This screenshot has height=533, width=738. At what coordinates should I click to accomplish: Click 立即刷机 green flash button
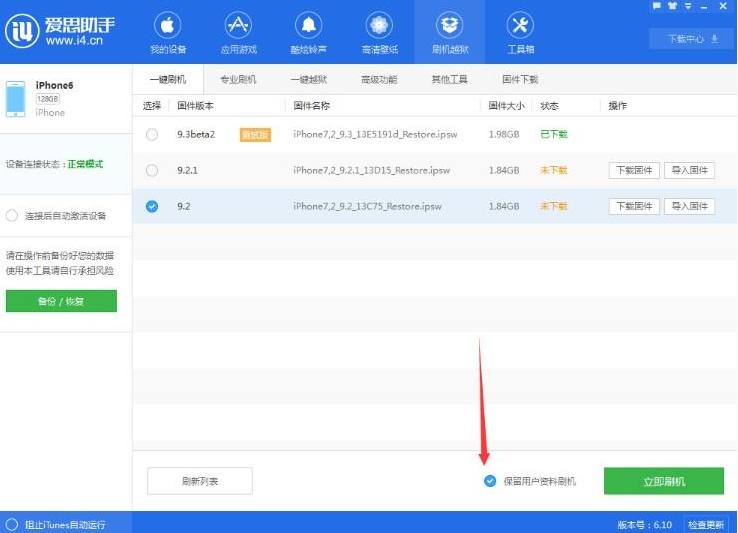663,481
